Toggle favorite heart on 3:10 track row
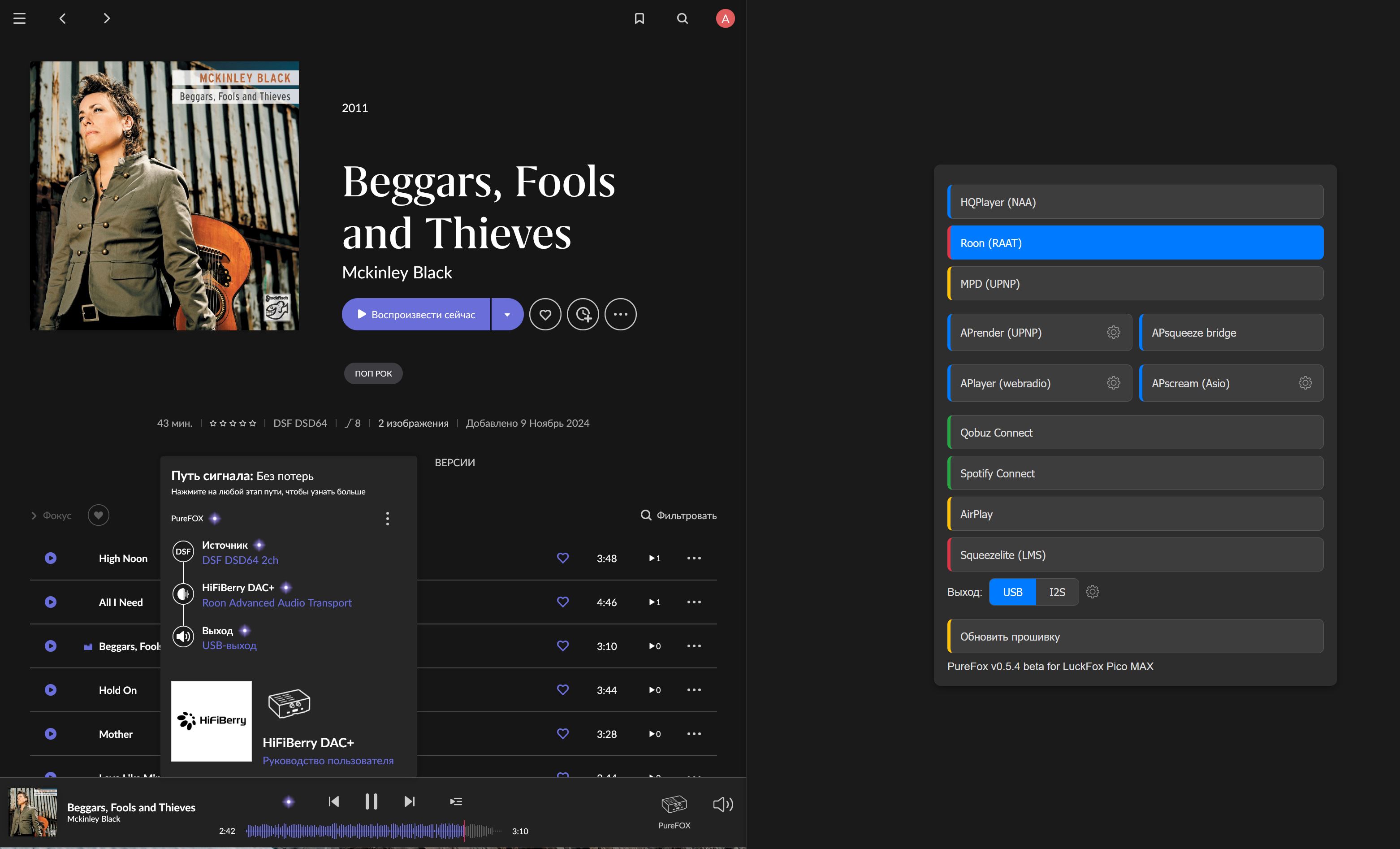 (x=562, y=646)
